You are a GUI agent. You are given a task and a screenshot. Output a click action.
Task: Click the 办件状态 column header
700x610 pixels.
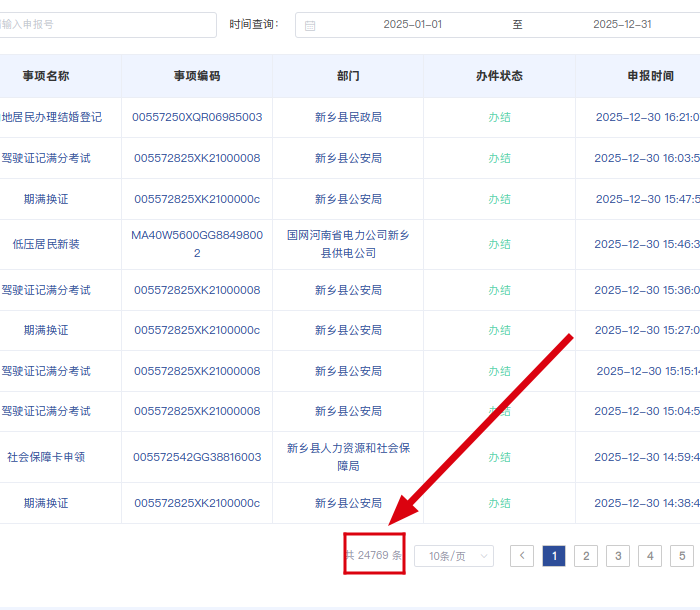pos(499,76)
